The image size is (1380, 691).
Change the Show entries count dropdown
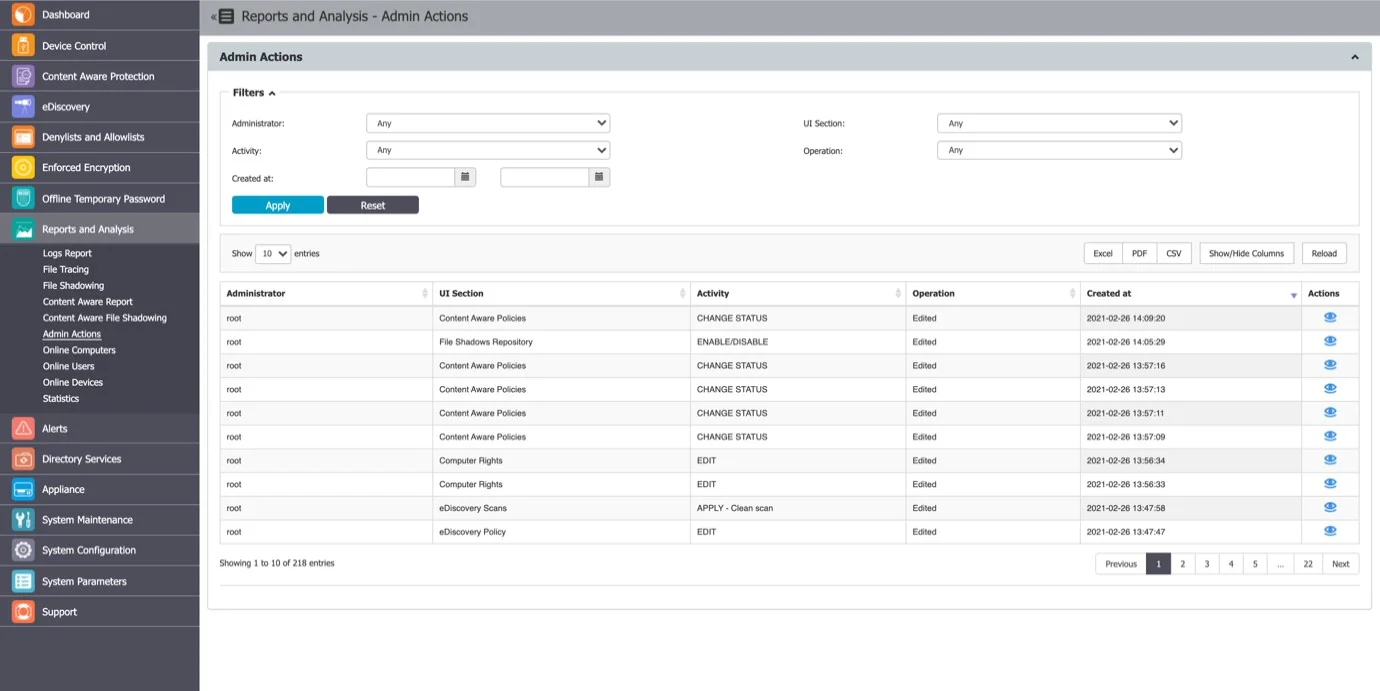(x=273, y=253)
